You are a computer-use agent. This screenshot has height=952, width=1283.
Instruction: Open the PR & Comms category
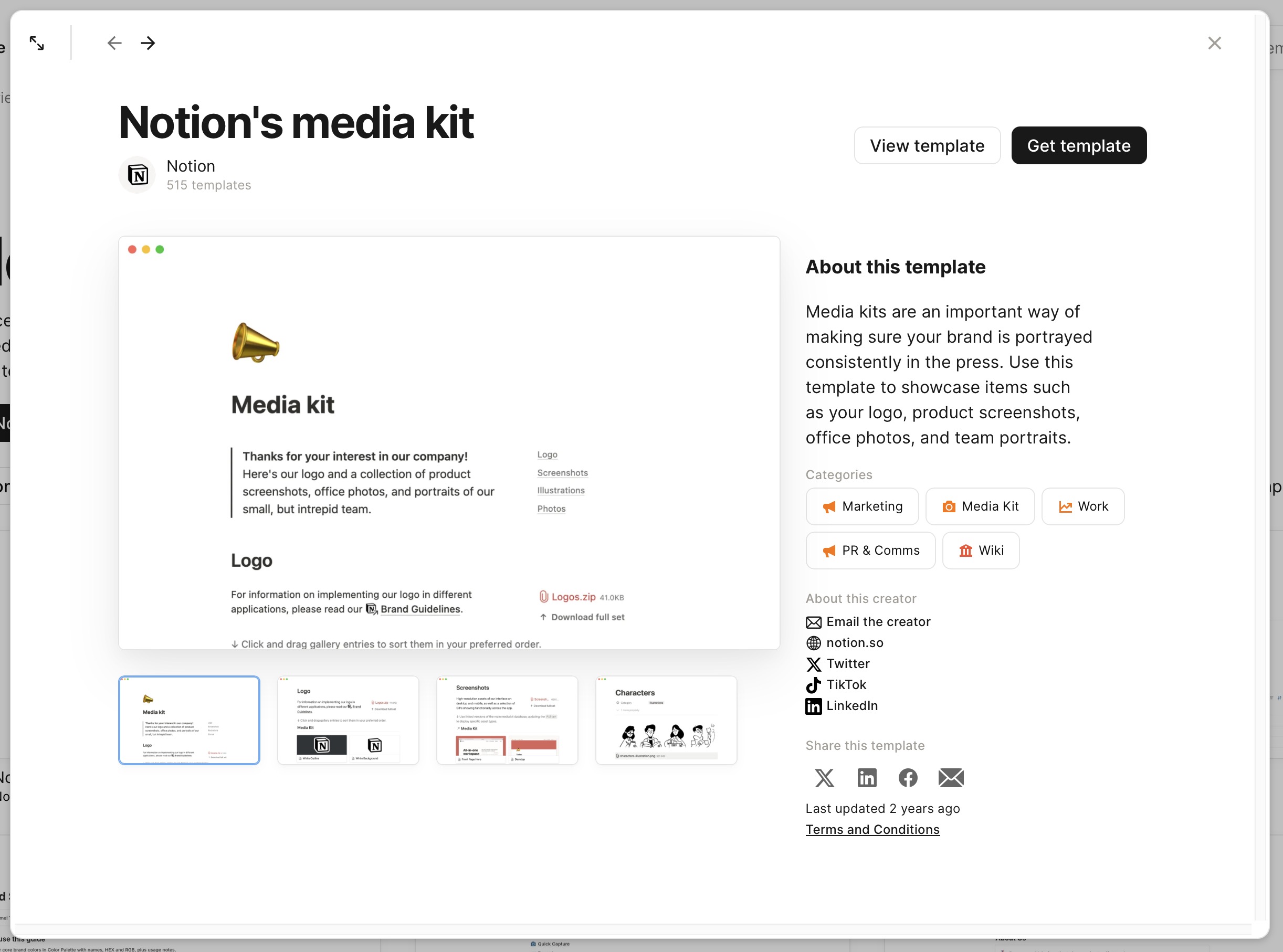pos(870,551)
